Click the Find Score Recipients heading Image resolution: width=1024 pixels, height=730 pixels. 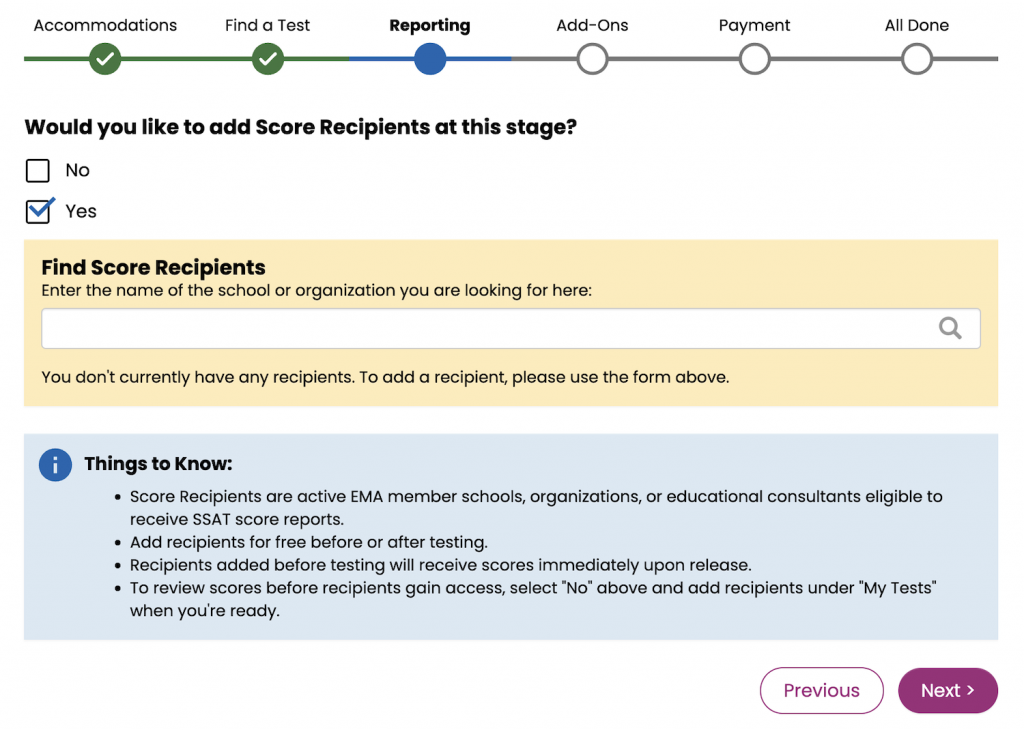[x=152, y=267]
